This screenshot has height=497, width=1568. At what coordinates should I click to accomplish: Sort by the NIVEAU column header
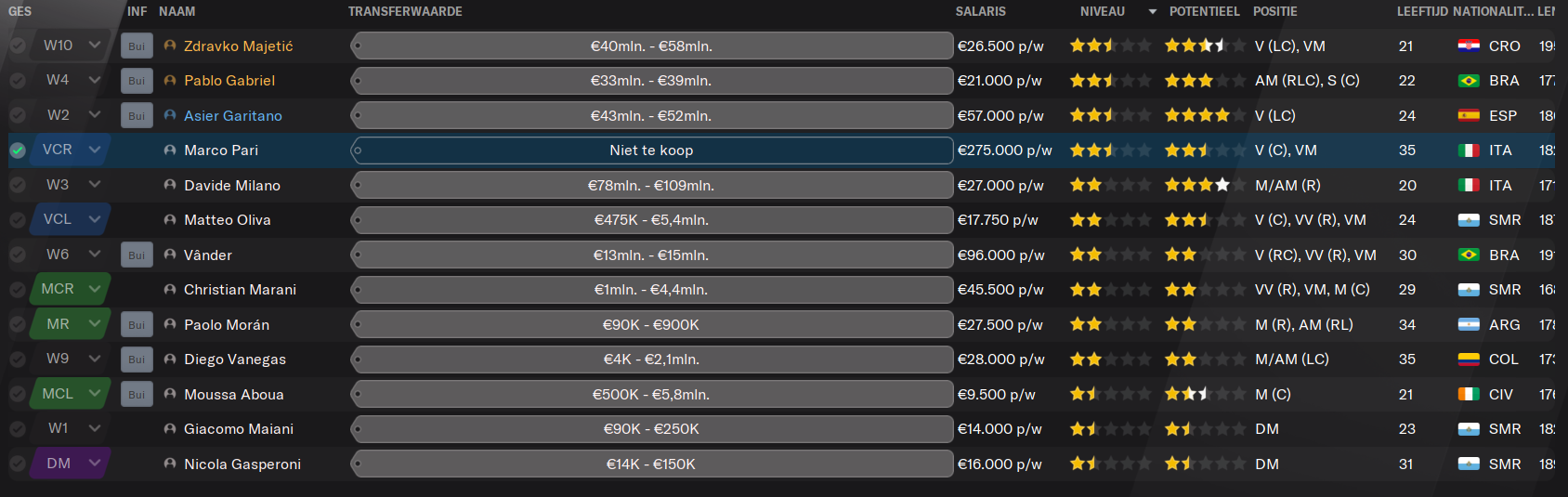tap(1103, 11)
